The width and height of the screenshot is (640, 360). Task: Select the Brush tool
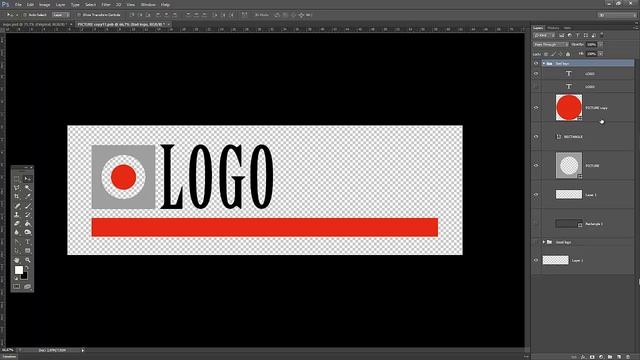pos(28,206)
